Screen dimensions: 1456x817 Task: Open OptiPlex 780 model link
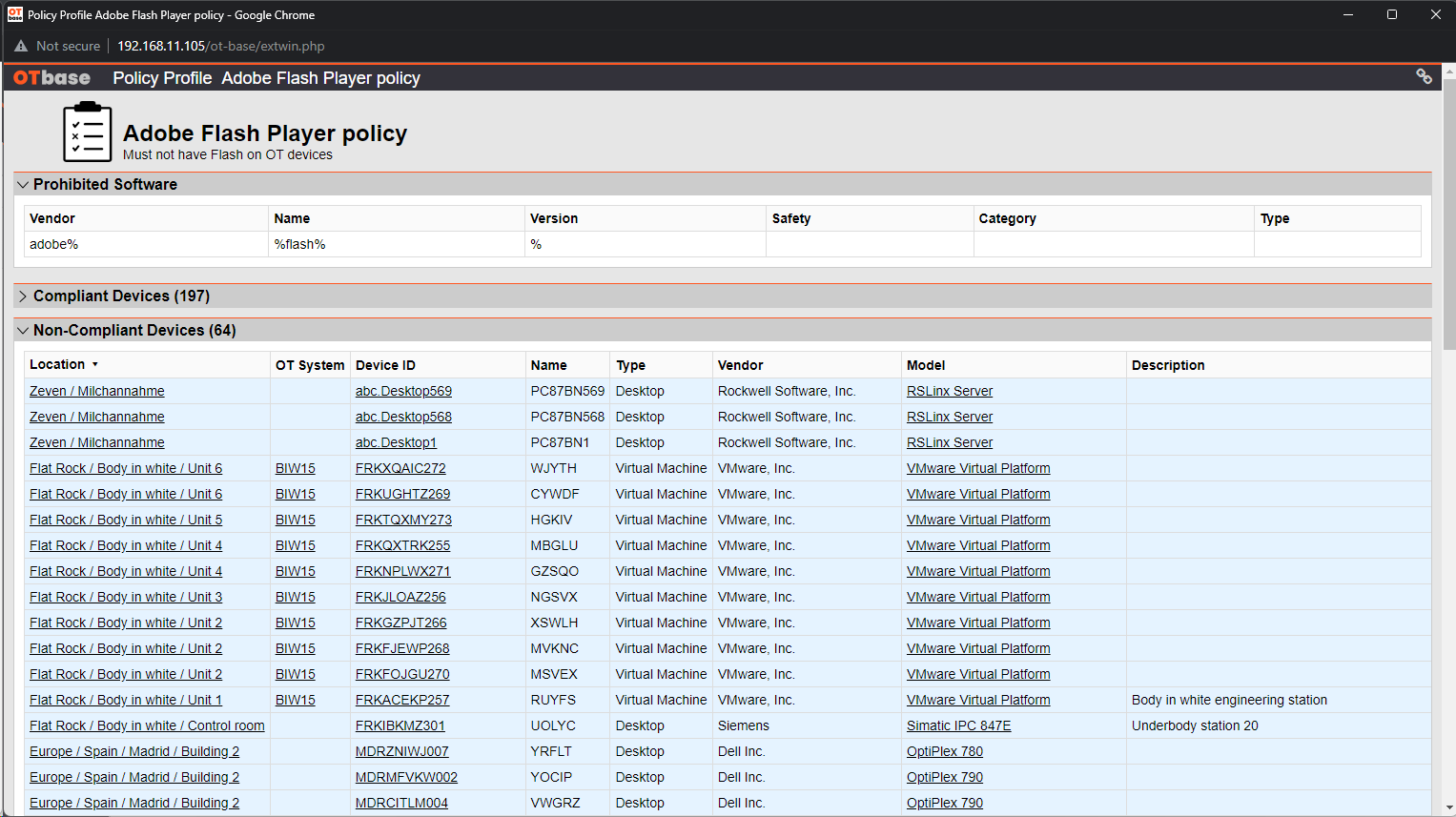(x=944, y=751)
